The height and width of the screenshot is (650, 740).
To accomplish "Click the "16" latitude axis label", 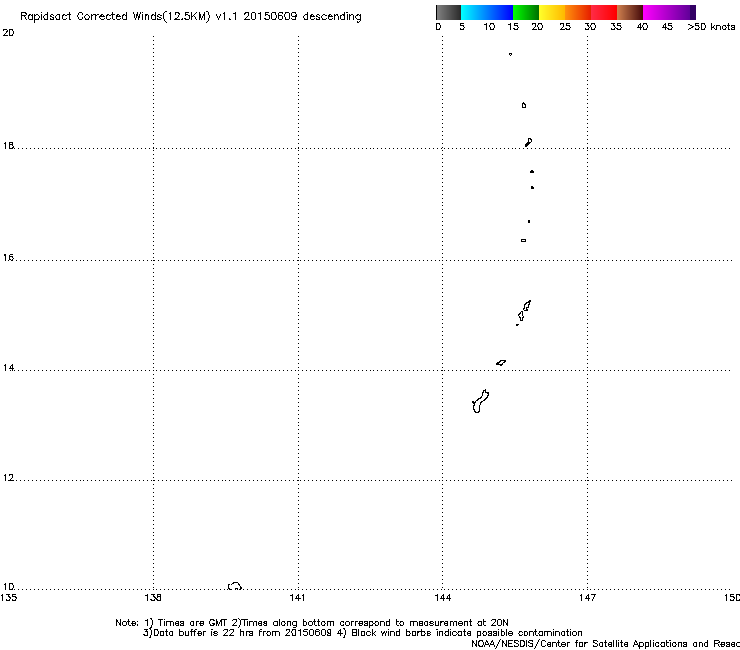I will [8, 258].
